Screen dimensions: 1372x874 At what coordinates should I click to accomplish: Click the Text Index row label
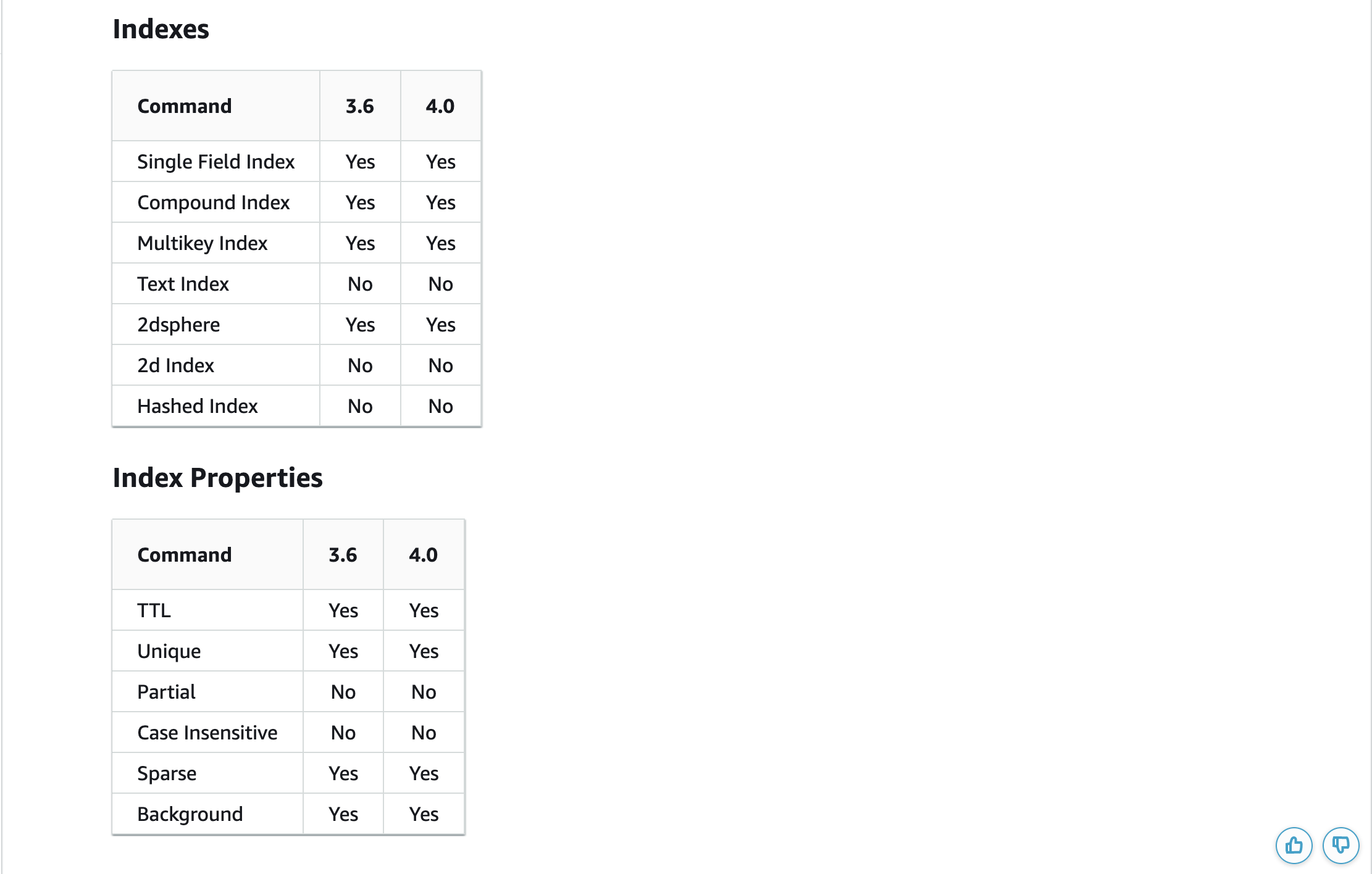[183, 284]
